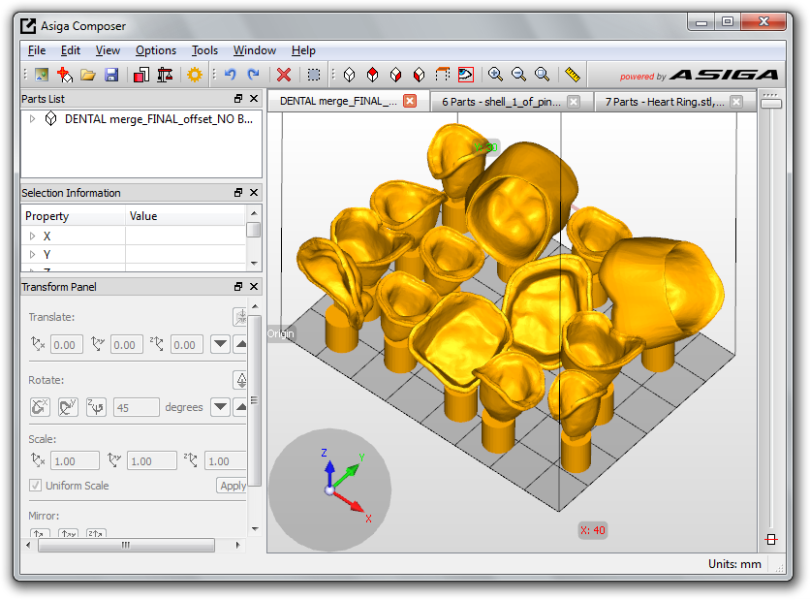Click the Apply button in Scale section
The height and width of the screenshot is (600, 810).
(232, 485)
